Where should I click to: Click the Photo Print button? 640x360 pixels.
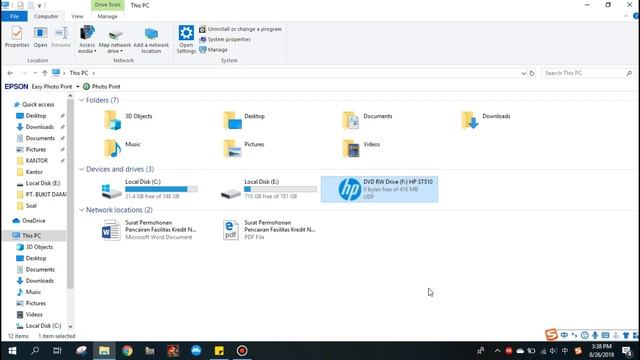(x=102, y=87)
